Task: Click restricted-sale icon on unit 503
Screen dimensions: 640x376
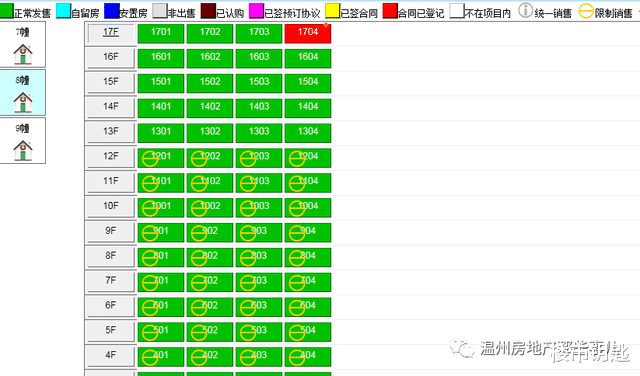Action: point(248,334)
